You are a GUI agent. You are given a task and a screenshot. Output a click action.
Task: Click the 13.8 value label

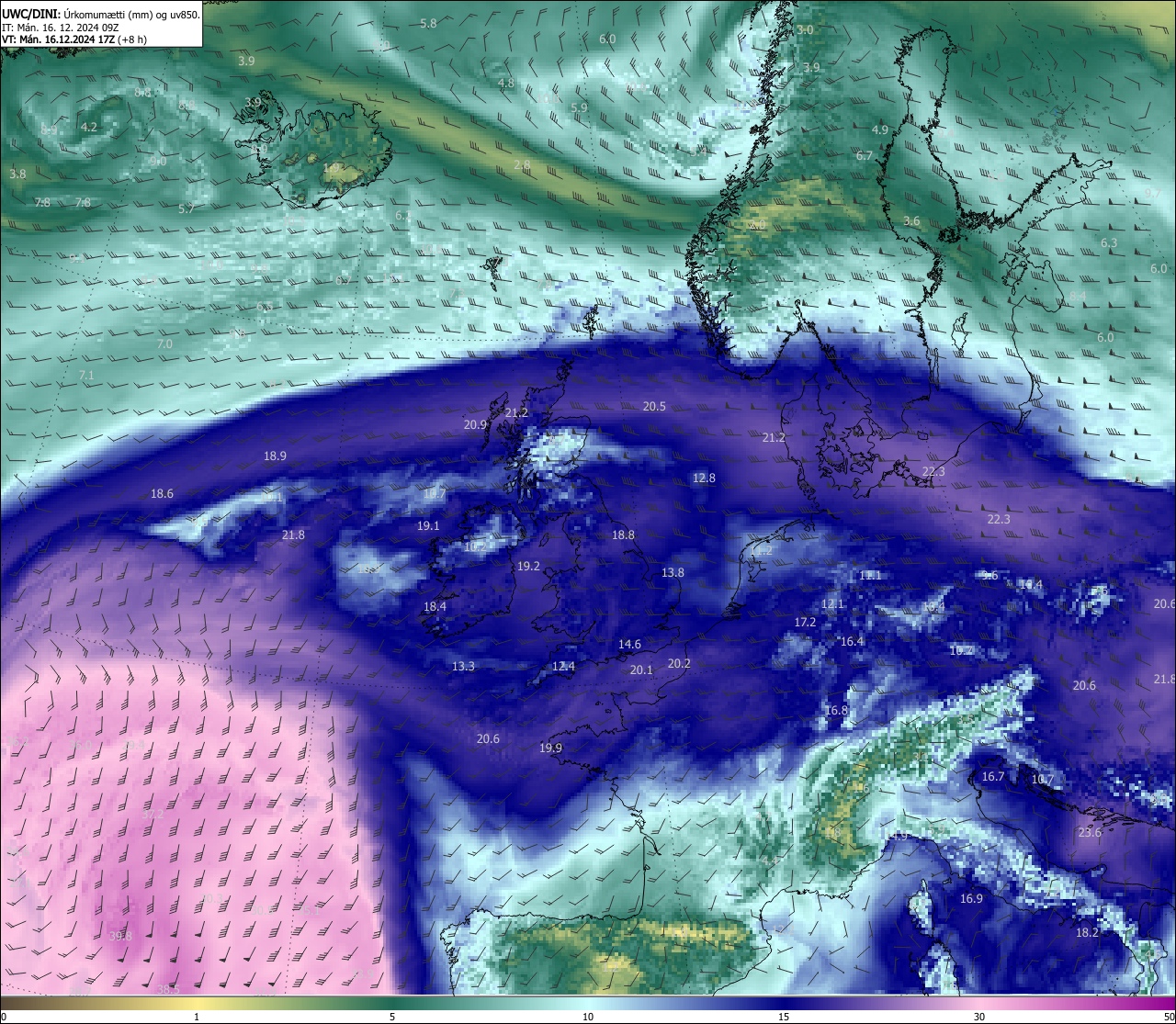(673, 572)
